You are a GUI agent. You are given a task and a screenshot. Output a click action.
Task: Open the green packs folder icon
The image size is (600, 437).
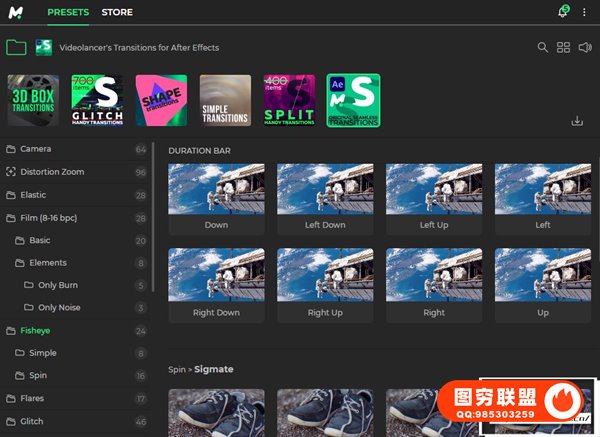coord(16,47)
